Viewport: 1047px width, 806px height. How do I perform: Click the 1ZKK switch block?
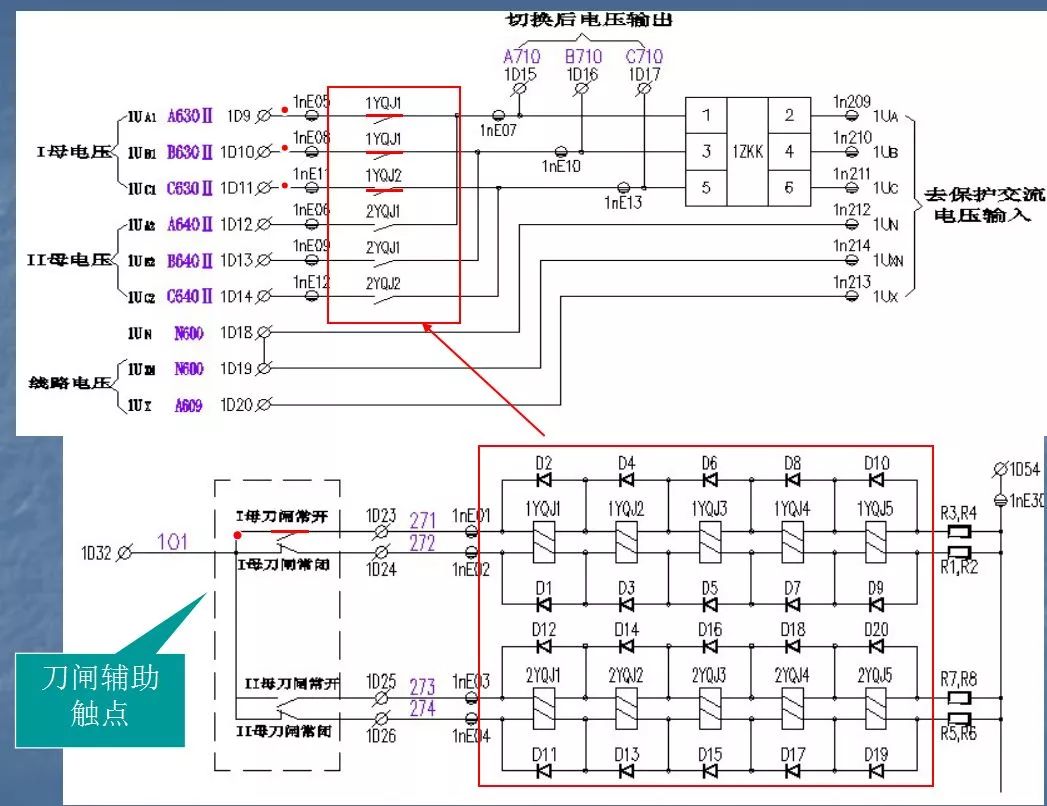[x=748, y=152]
